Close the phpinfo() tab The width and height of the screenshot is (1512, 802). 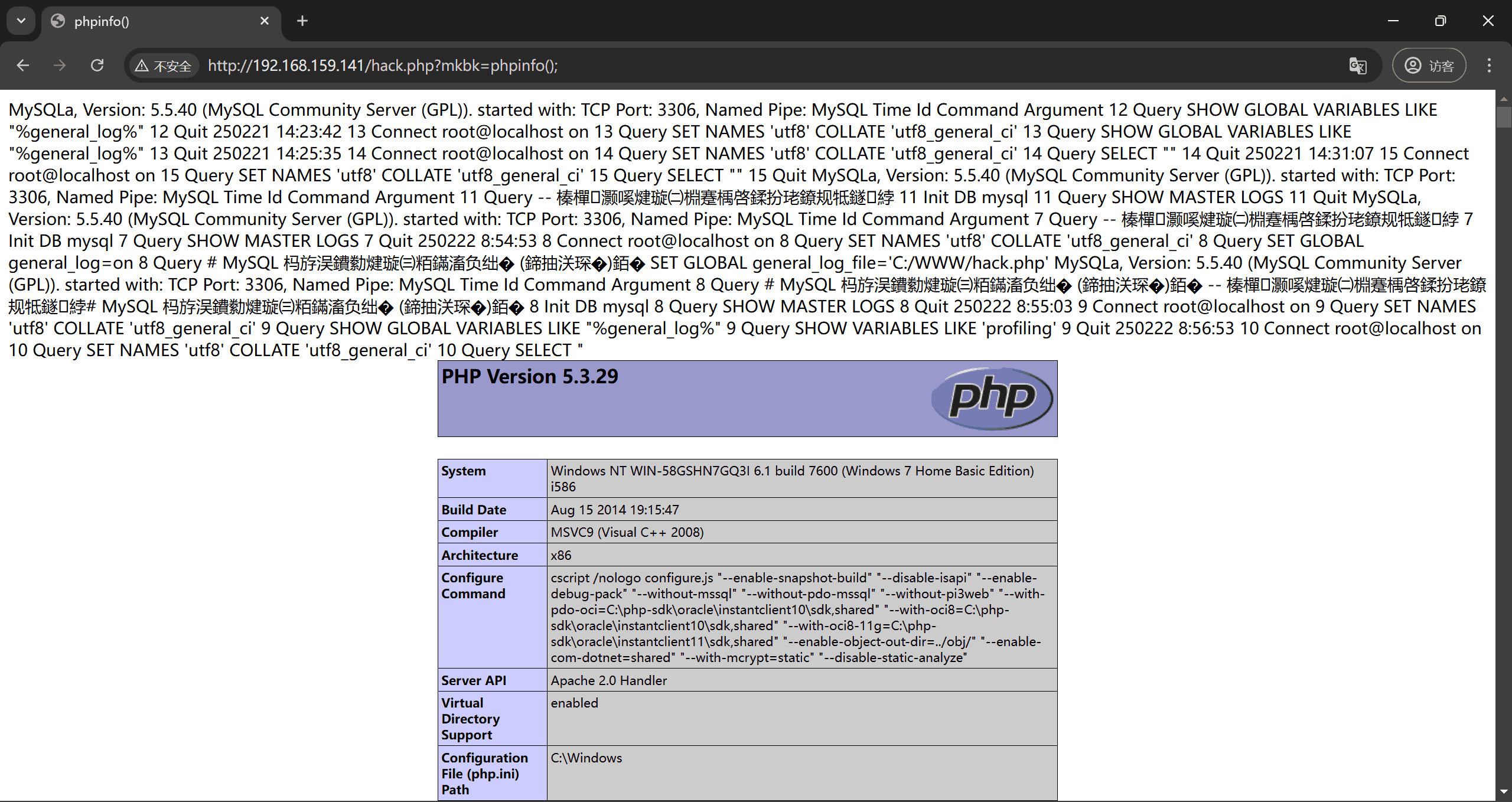[265, 21]
